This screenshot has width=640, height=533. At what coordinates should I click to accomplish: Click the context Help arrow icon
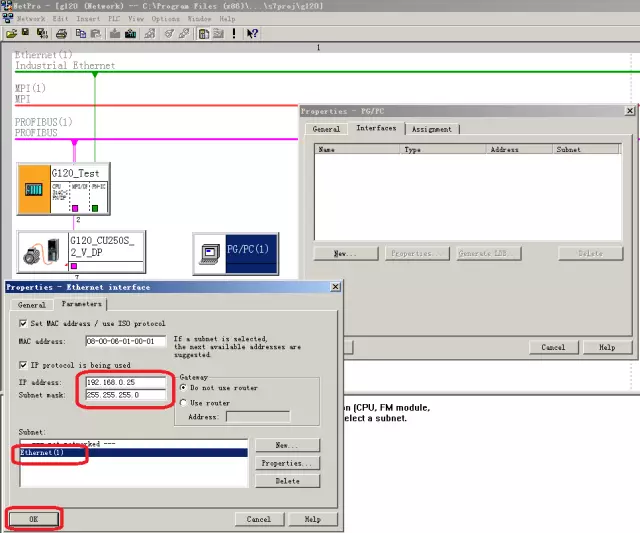(253, 33)
